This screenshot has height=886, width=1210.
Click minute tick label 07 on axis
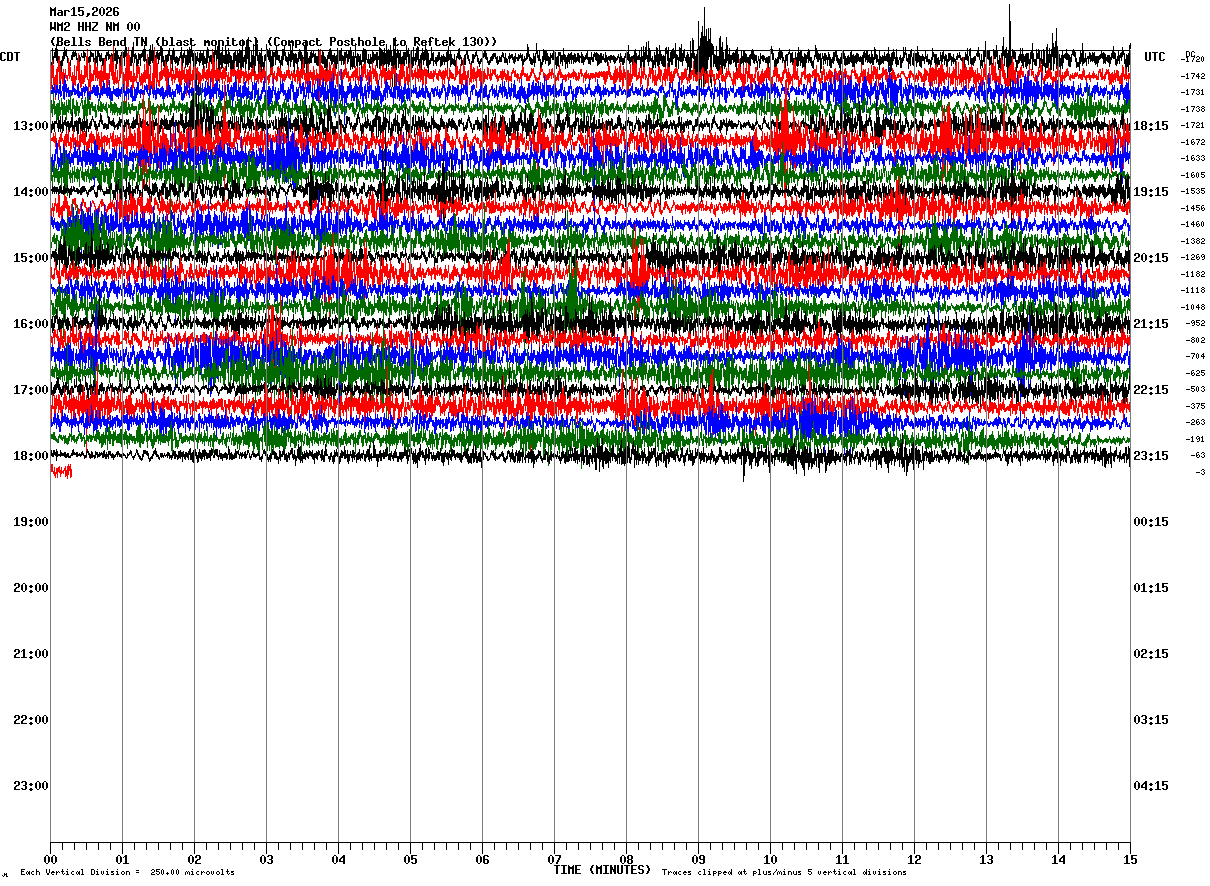(554, 859)
